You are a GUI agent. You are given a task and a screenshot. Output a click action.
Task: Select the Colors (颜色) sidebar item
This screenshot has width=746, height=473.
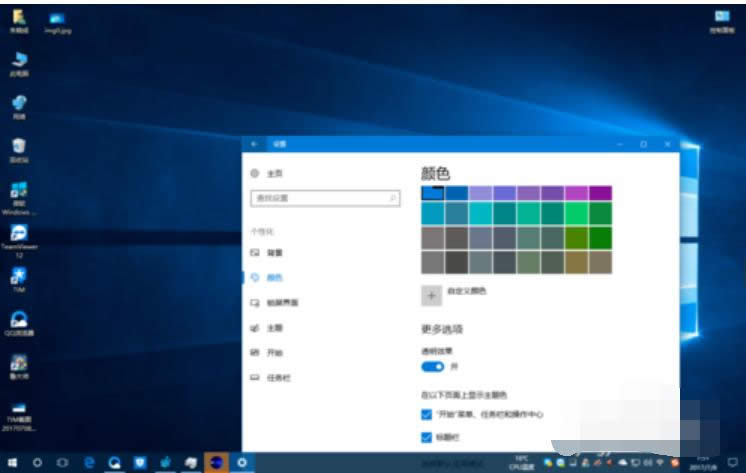pos(274,277)
